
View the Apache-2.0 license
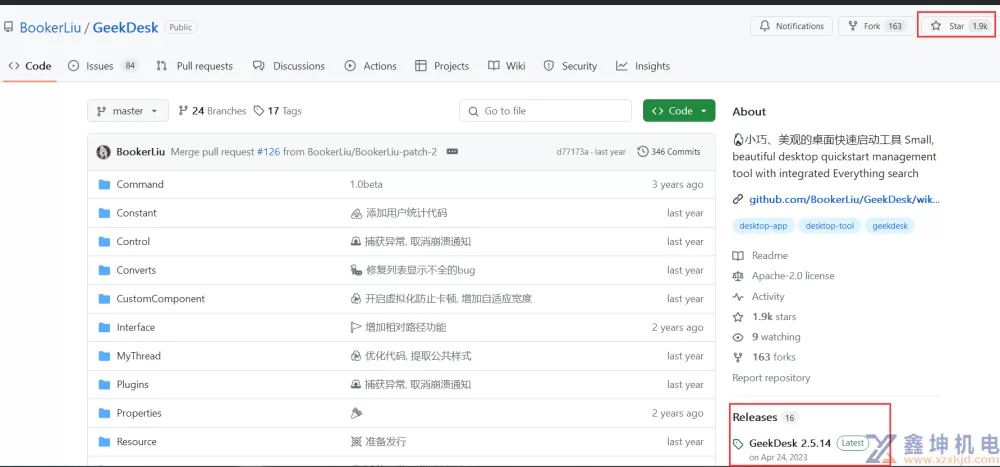[x=783, y=276]
